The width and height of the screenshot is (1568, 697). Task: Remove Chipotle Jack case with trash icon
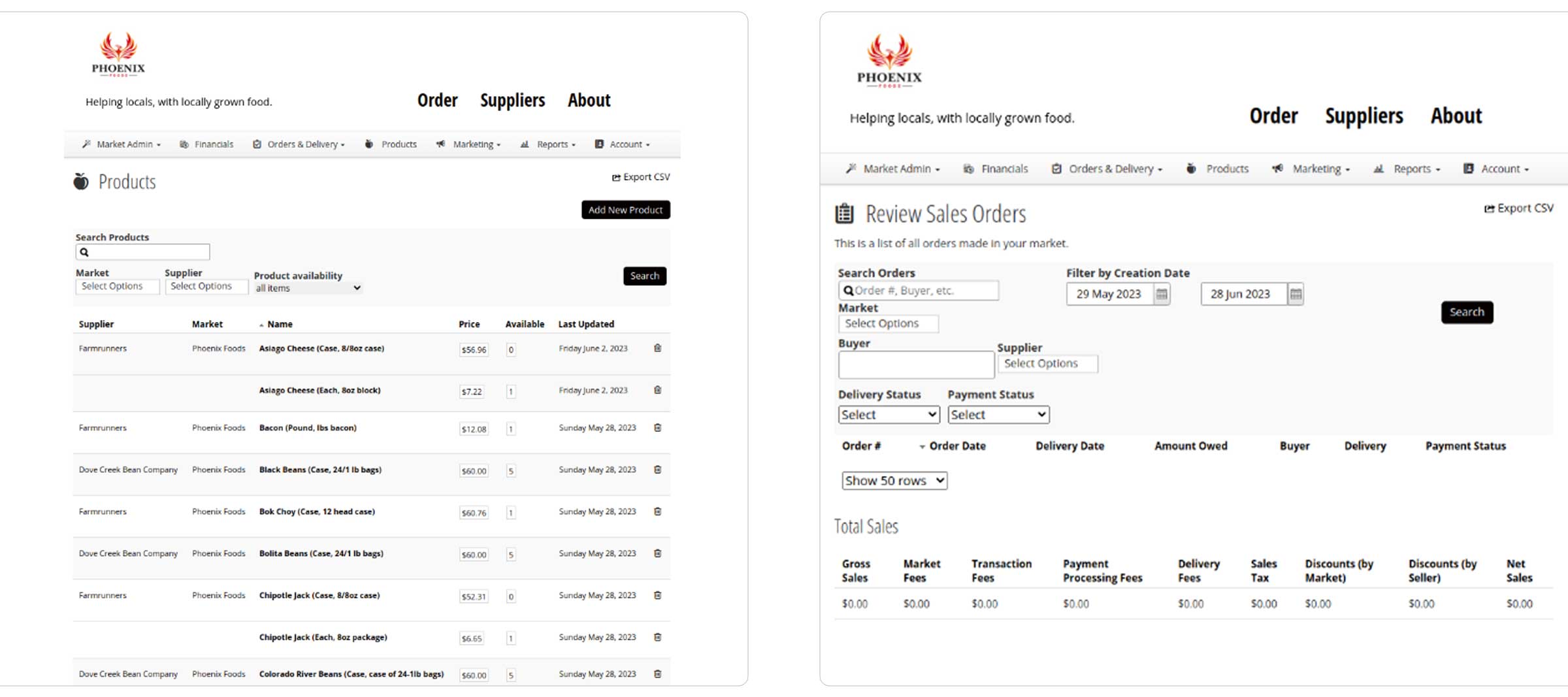657,595
